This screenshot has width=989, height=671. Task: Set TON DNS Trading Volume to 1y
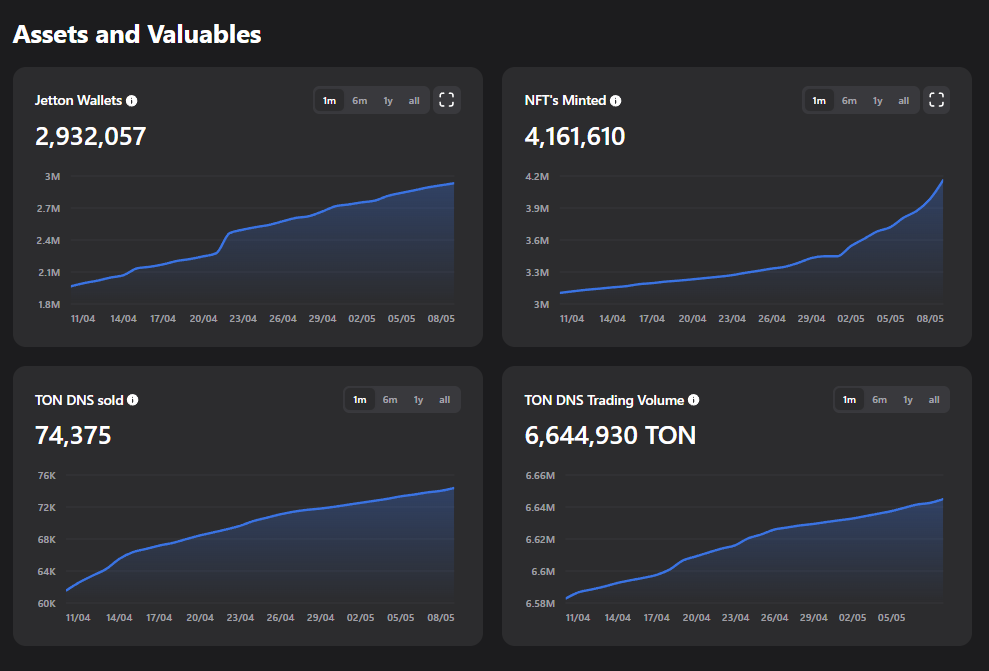pyautogui.click(x=908, y=400)
